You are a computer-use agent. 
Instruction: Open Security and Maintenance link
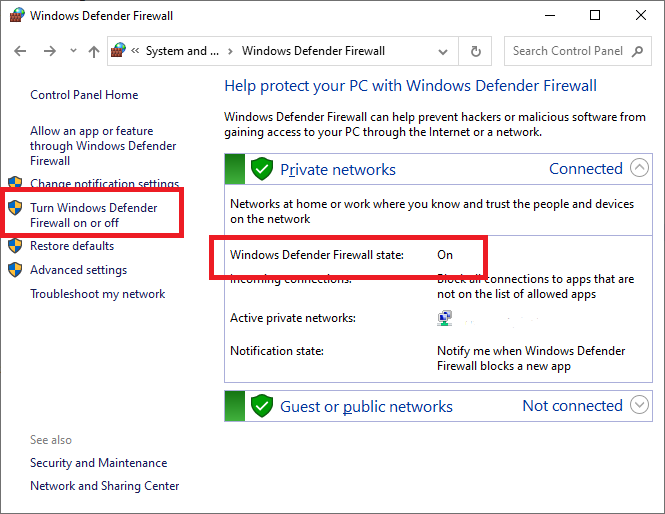pos(98,463)
